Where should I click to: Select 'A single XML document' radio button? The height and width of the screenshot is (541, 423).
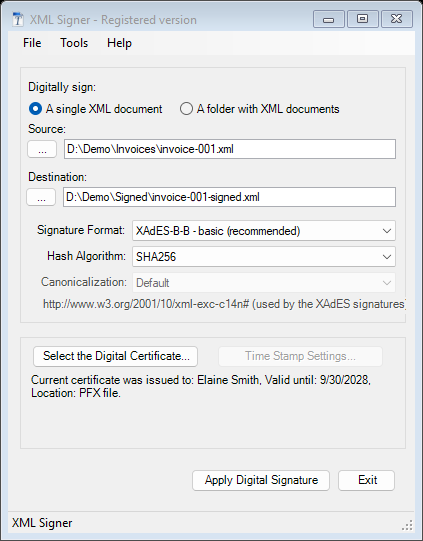(95, 109)
